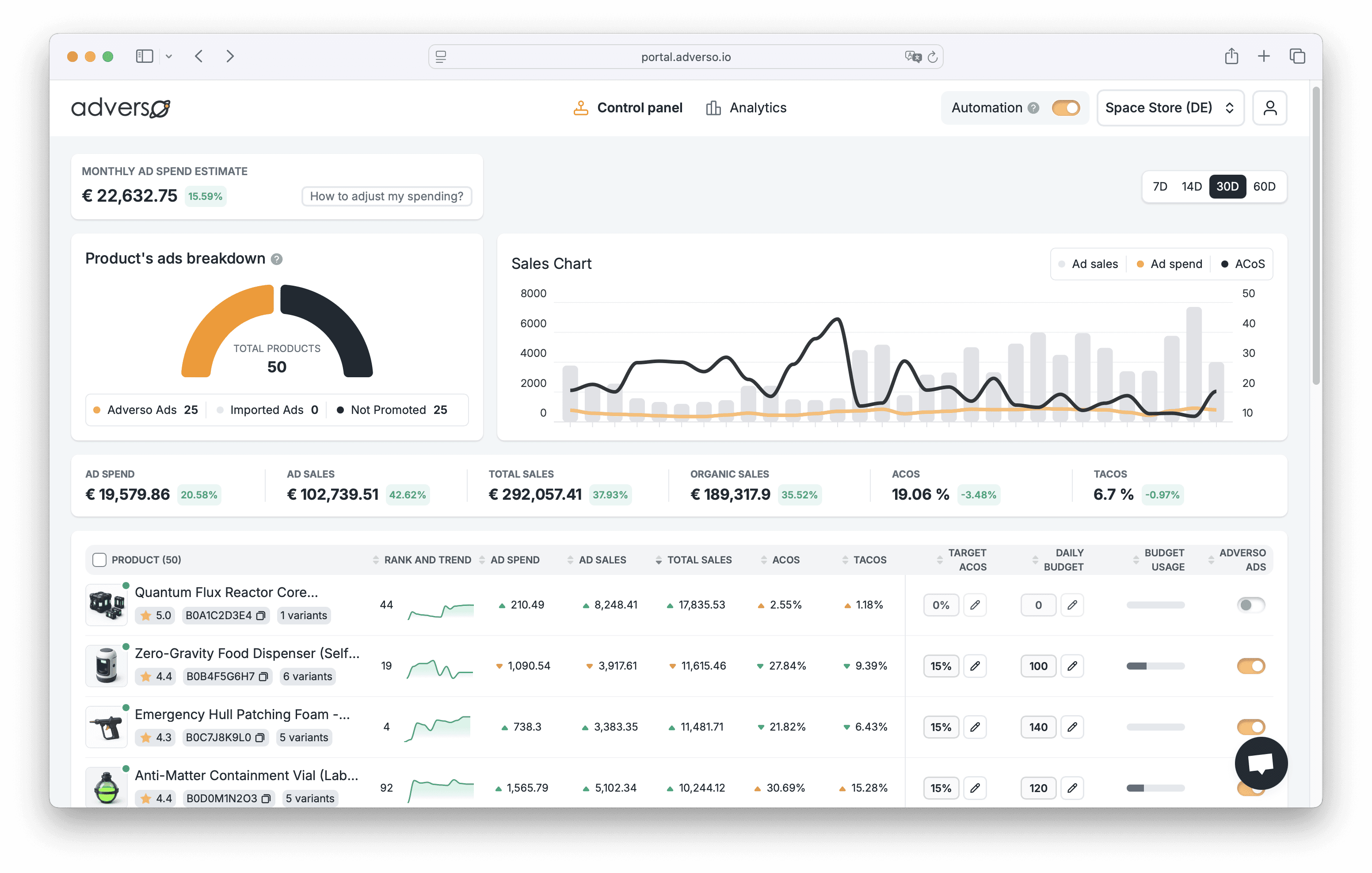Open Zero-Gravity Food Dispenser product link

(x=247, y=654)
